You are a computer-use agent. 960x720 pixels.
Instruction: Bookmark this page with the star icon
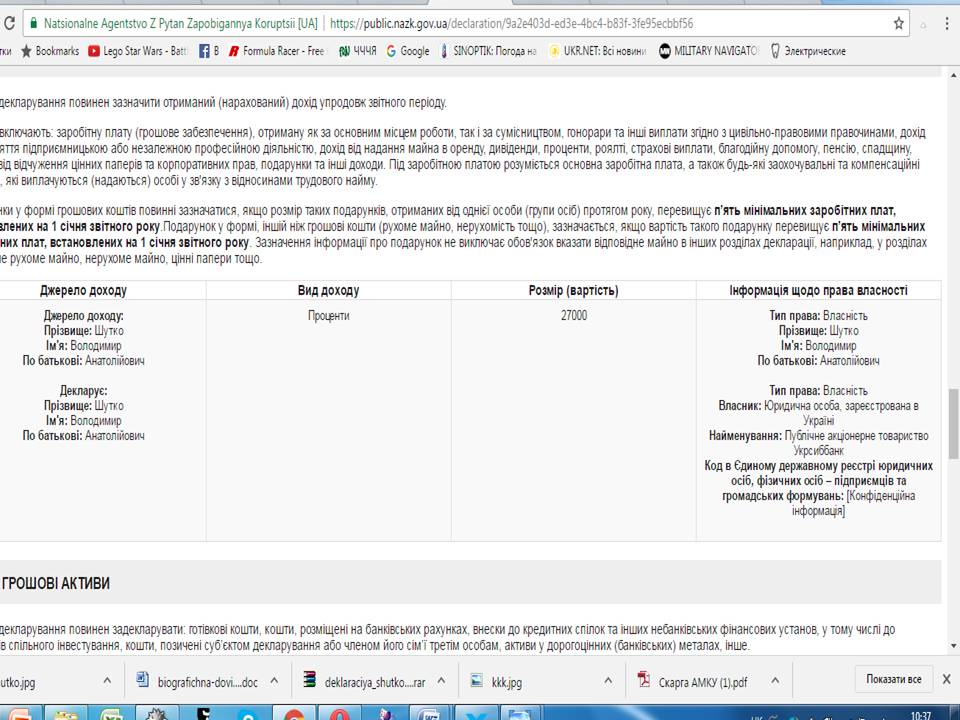(x=898, y=24)
